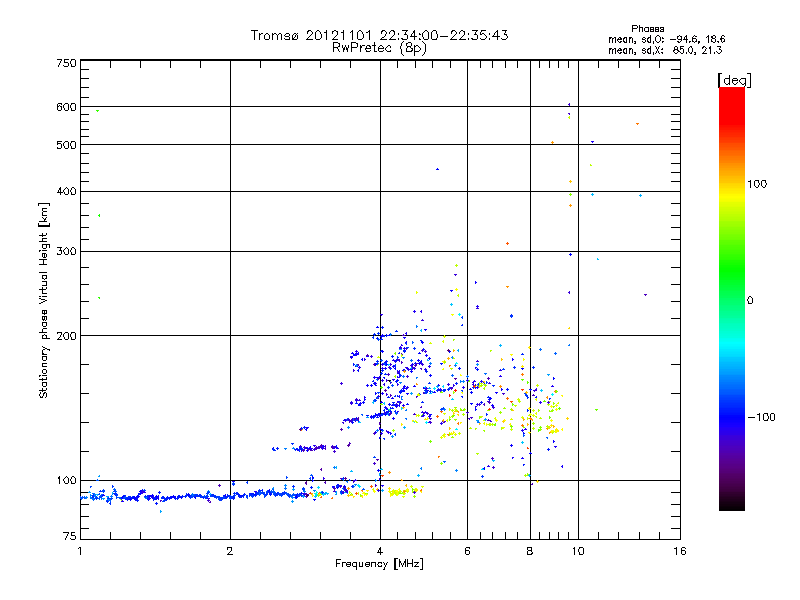This screenshot has width=800, height=600.
Task: Select the 'mean, sd,X: 85.0, 21.3' line
Action: [665, 50]
